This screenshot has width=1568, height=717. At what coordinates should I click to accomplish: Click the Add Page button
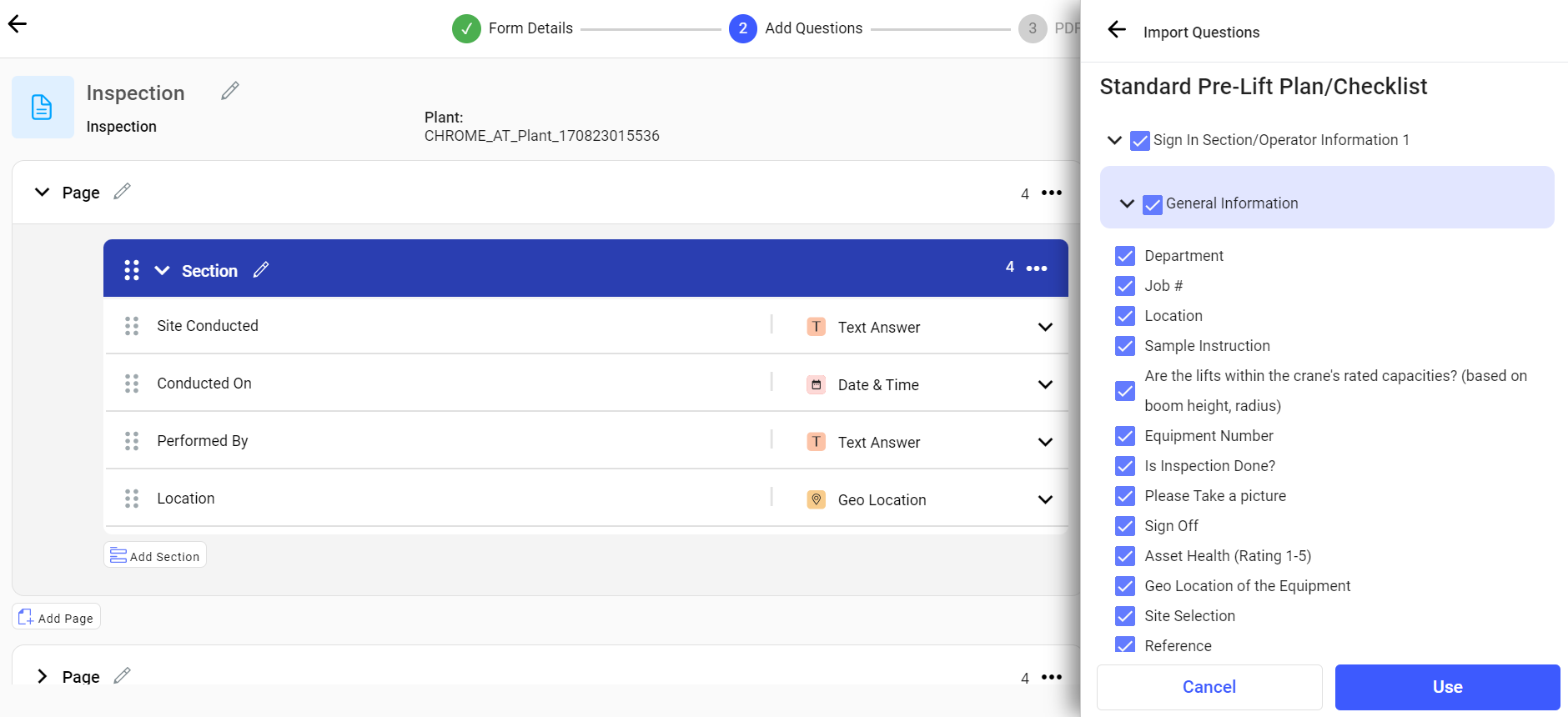56,618
